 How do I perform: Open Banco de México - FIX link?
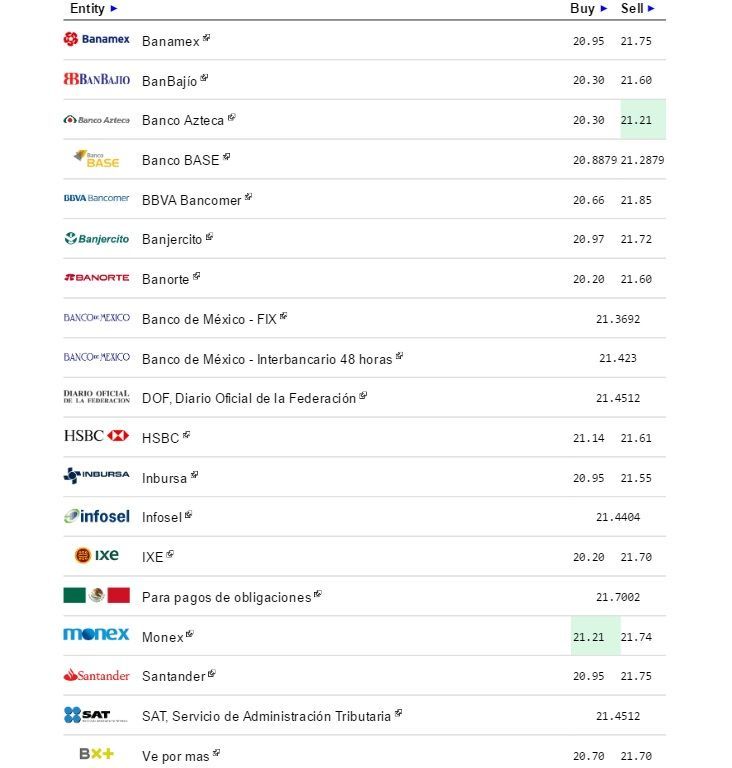(209, 319)
